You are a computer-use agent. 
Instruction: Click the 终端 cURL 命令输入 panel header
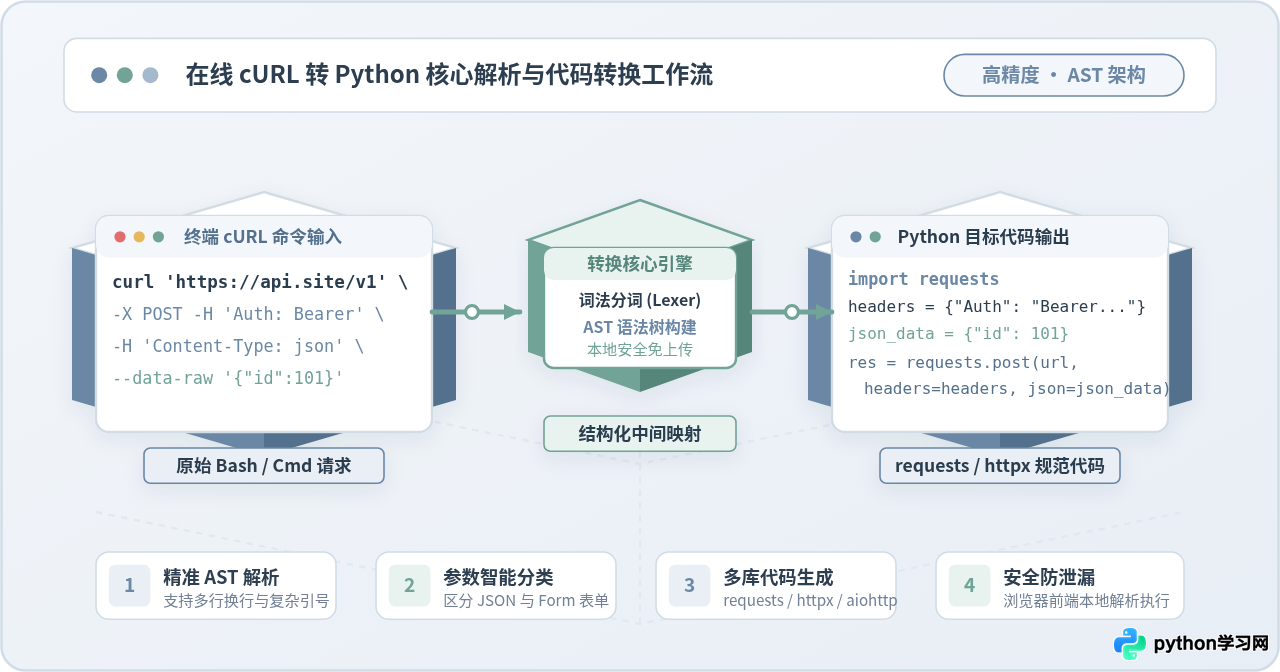tap(264, 237)
